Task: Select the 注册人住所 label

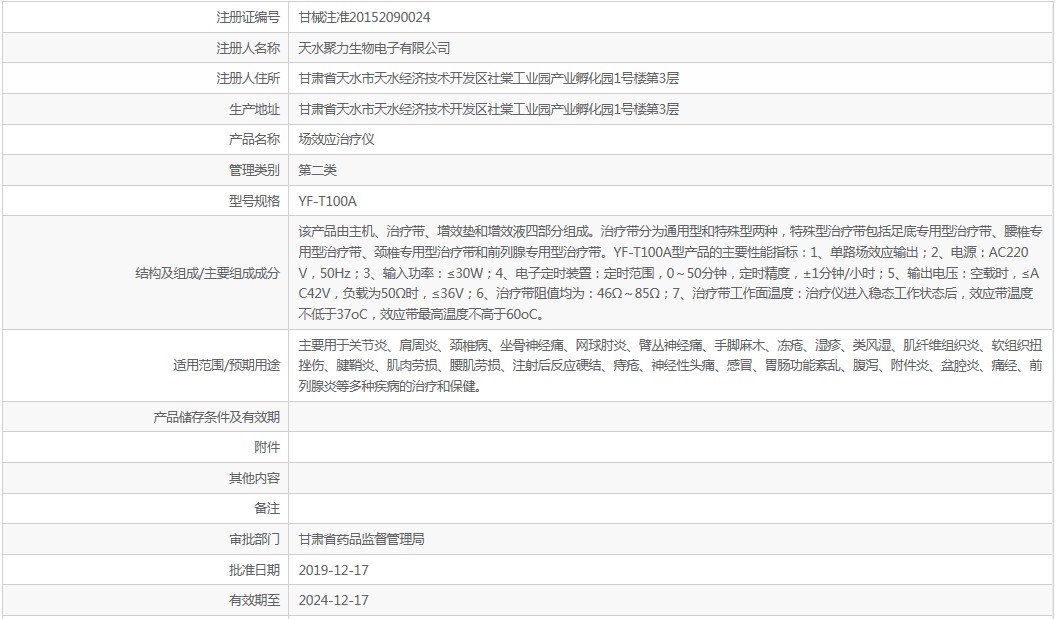Action: tap(247, 78)
